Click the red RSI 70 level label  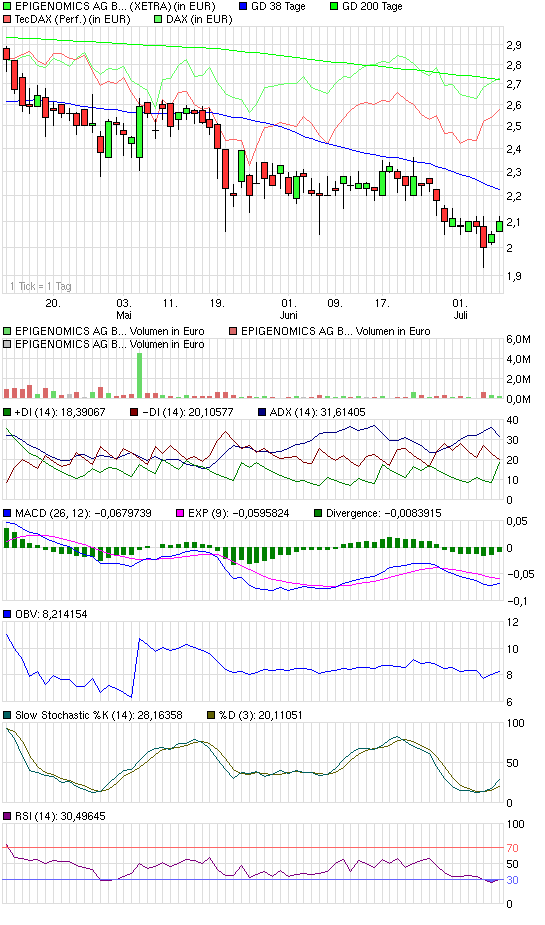pos(513,848)
